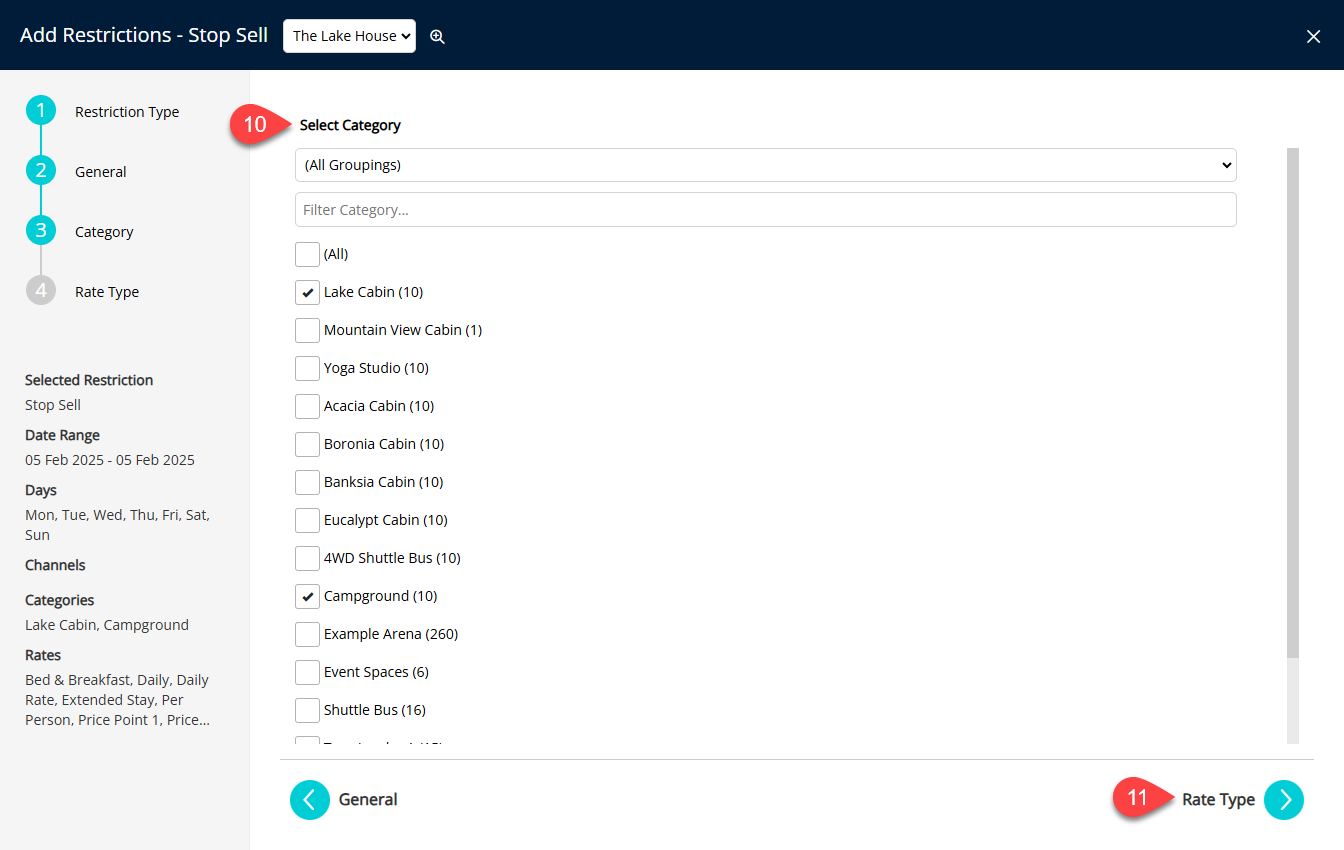Select the Acacia Cabin (10) checkbox
The image size is (1344, 850).
pyautogui.click(x=307, y=406)
